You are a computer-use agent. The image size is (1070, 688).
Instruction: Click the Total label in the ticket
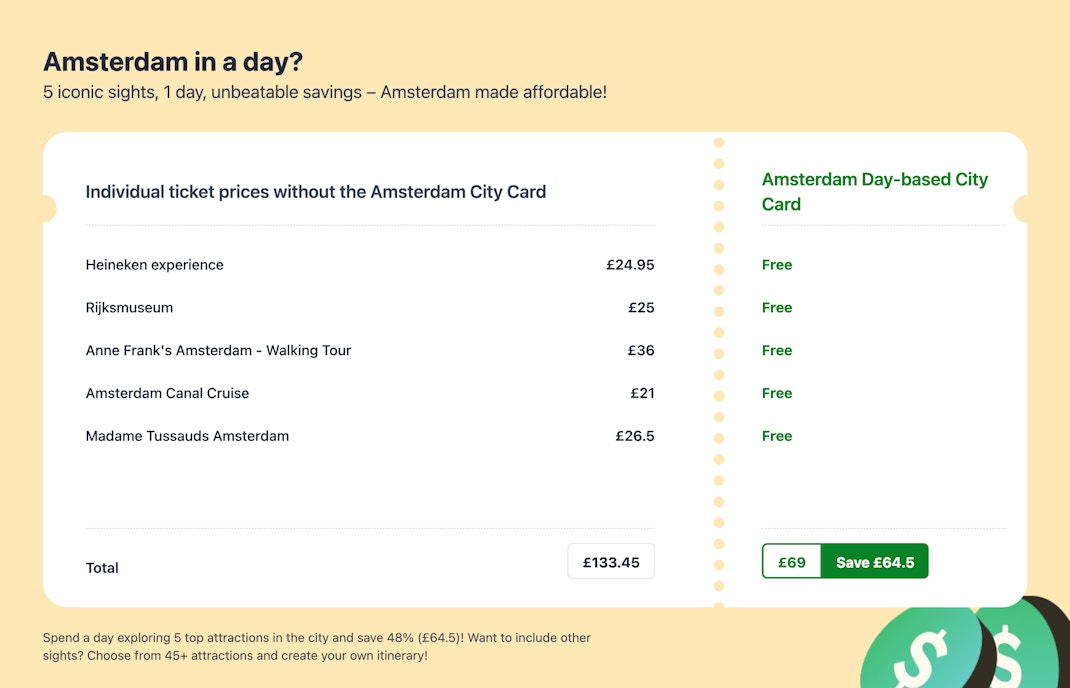pos(102,568)
